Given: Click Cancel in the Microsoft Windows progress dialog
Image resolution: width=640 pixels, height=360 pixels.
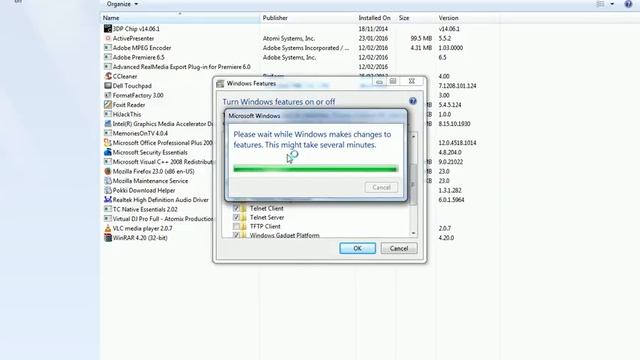Looking at the screenshot, I should 381,187.
